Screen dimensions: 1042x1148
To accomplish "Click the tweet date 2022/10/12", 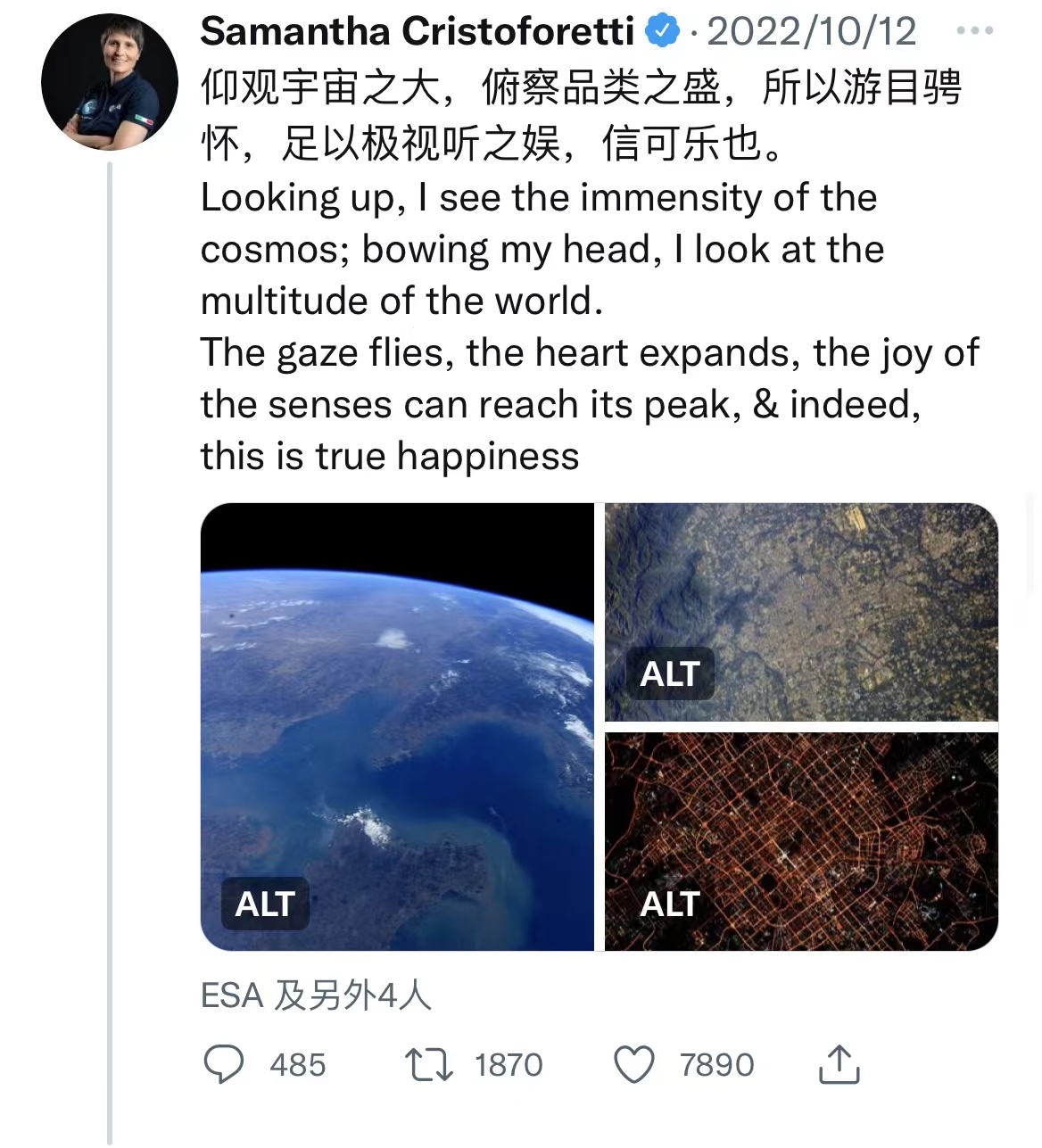I will tap(812, 32).
